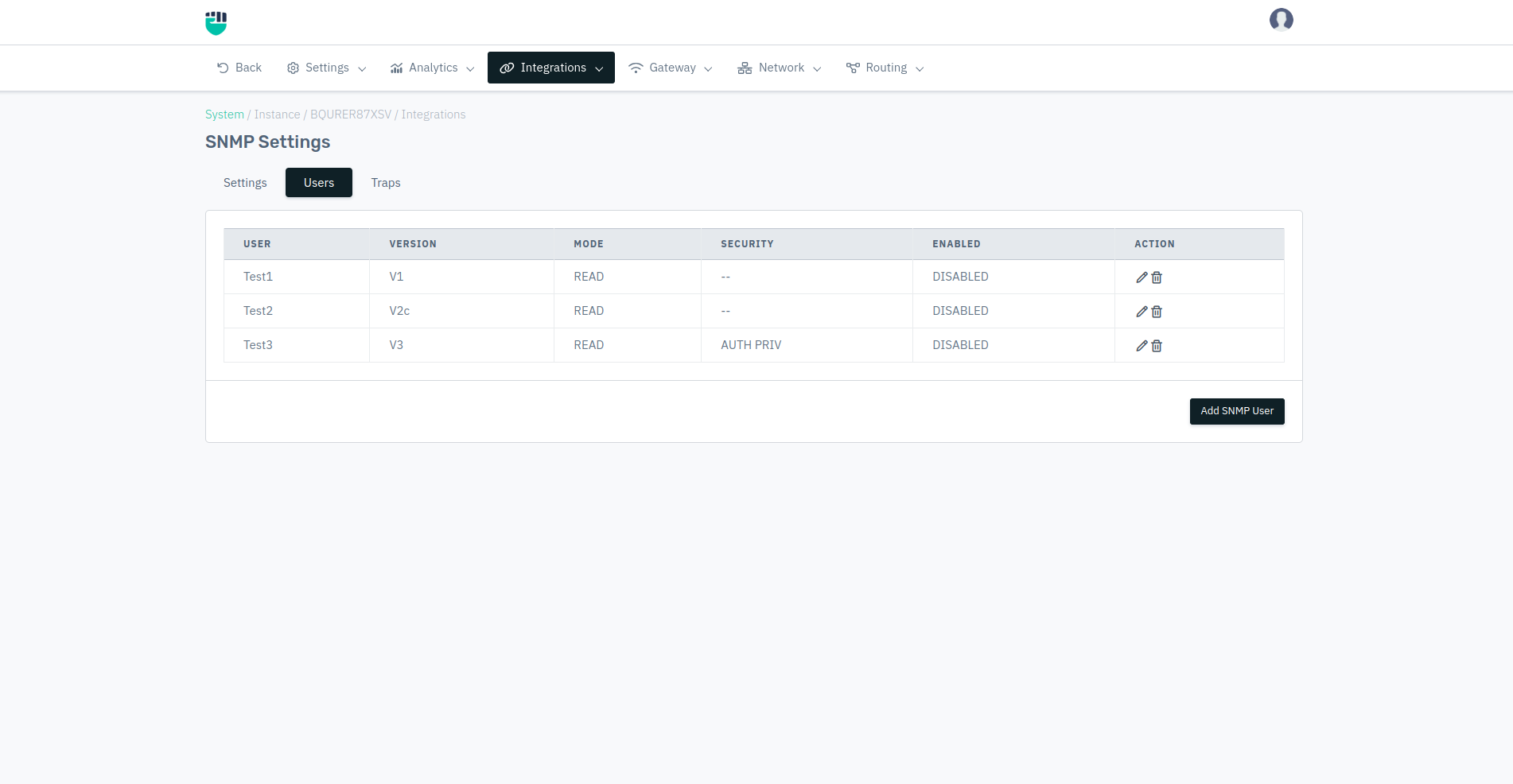This screenshot has width=1513, height=784.
Task: Expand the Integrations dropdown chevron
Action: 599,69
